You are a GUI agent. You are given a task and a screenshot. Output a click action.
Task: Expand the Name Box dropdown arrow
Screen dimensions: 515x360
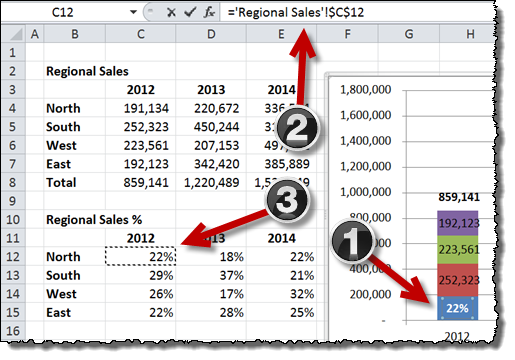pyautogui.click(x=133, y=12)
